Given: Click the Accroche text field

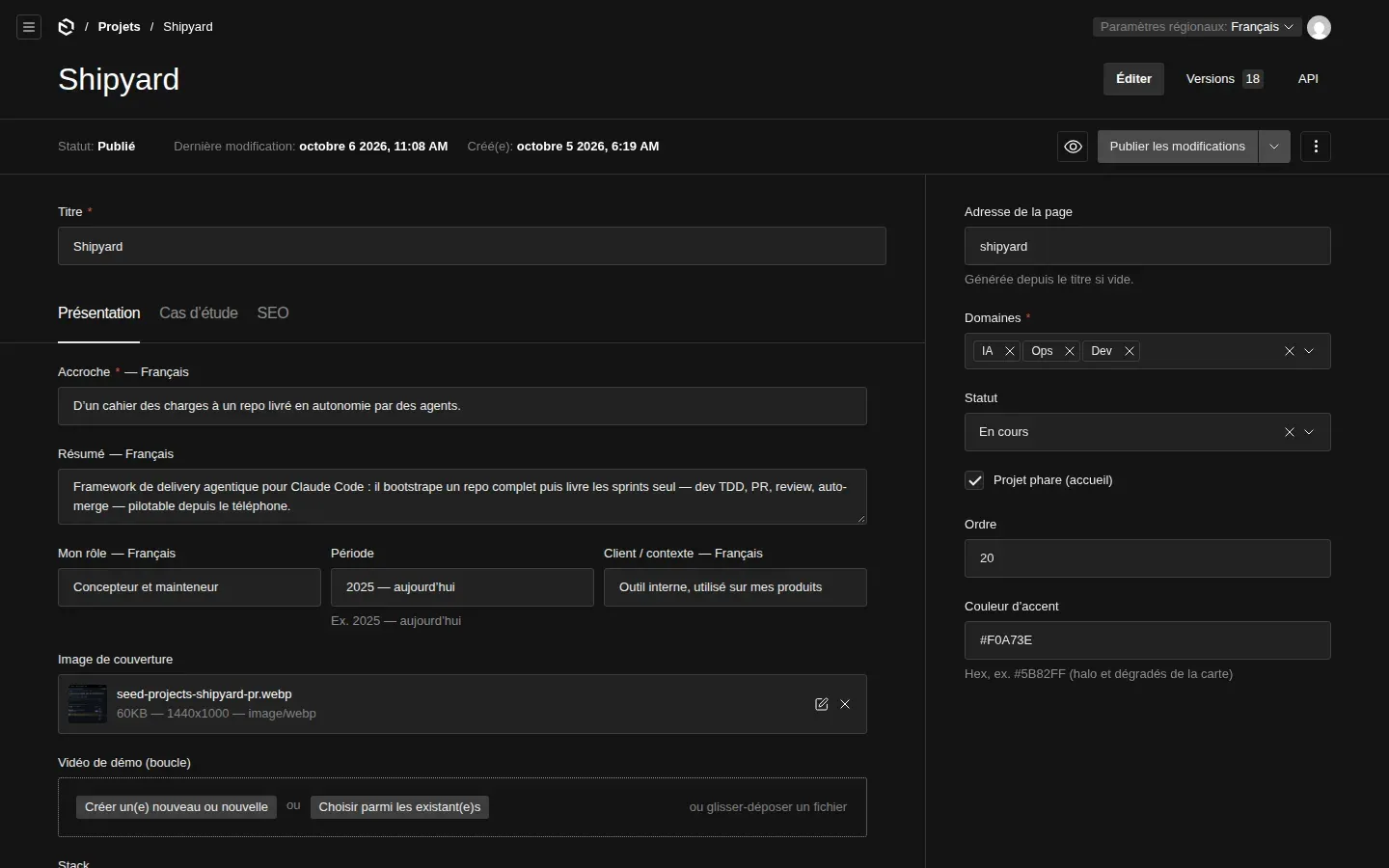Looking at the screenshot, I should point(462,406).
